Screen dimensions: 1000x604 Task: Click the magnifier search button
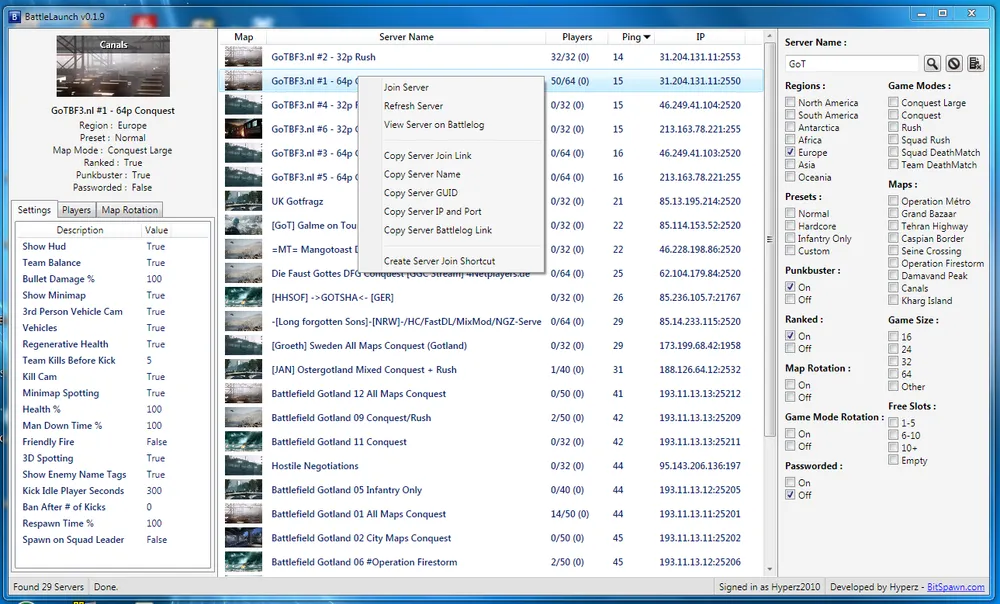pos(932,63)
